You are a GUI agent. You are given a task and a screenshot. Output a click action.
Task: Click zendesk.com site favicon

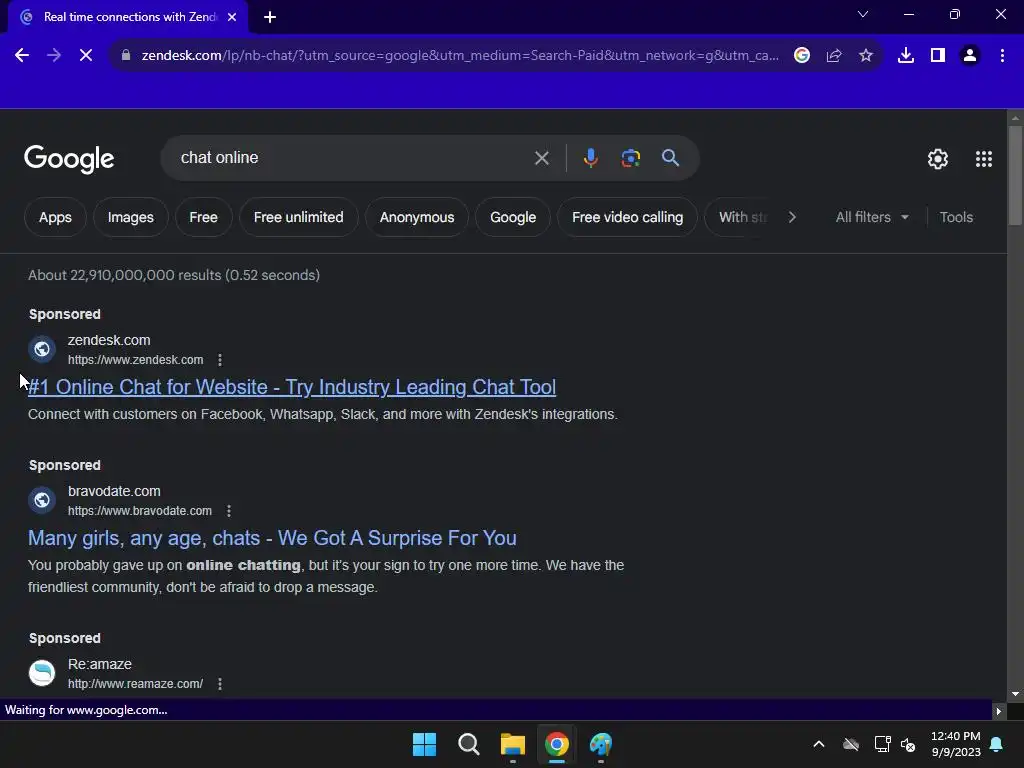click(x=42, y=349)
